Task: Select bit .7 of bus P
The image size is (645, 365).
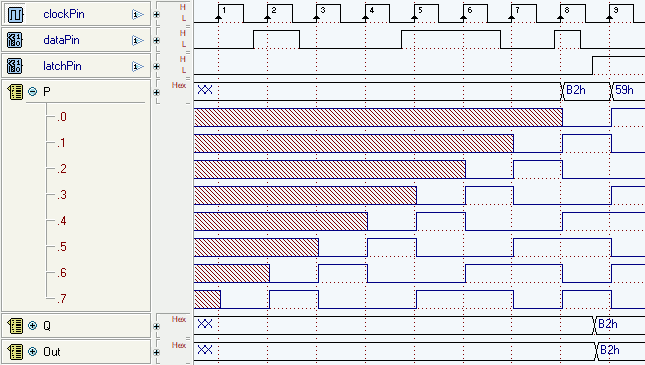Action: click(x=62, y=299)
